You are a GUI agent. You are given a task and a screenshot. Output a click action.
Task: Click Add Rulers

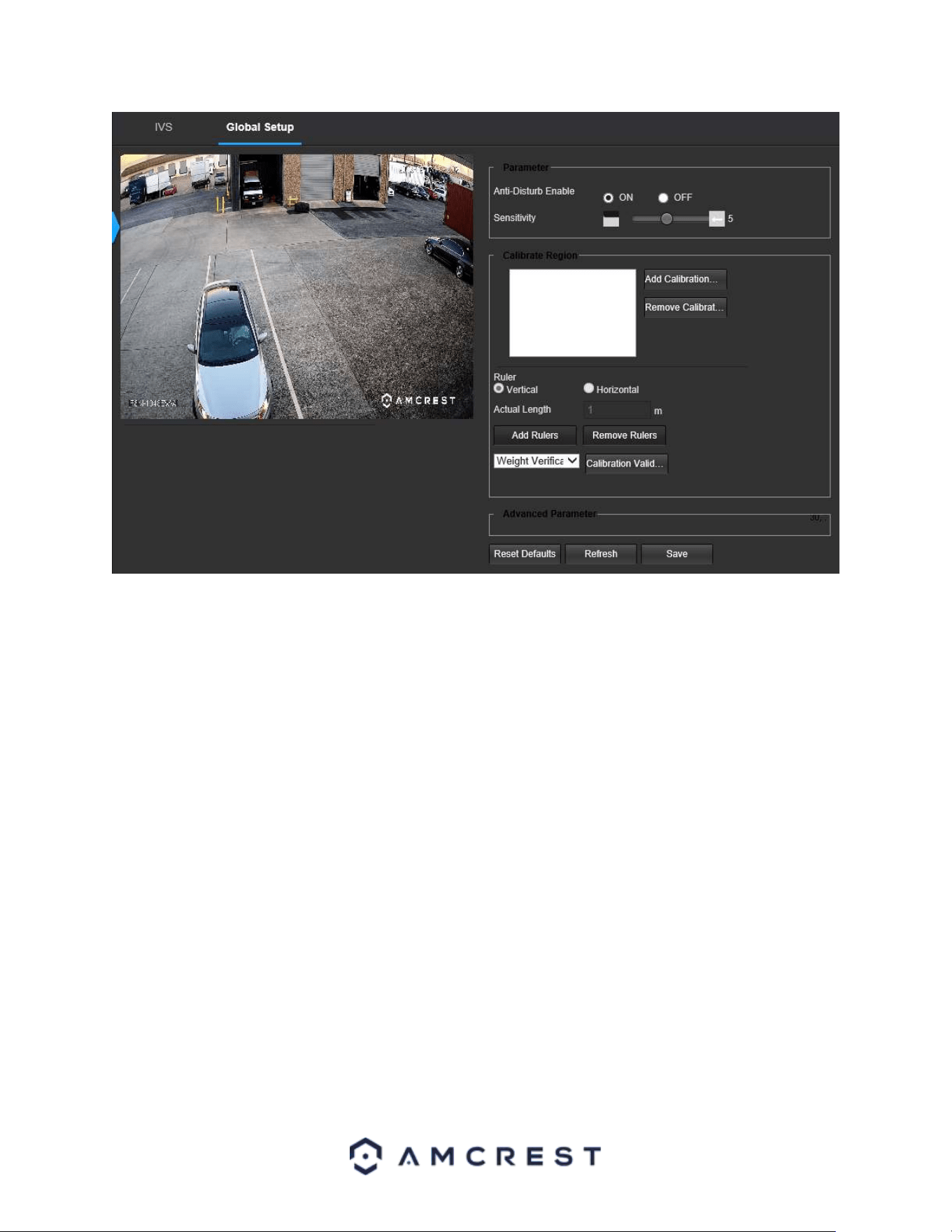pos(534,435)
